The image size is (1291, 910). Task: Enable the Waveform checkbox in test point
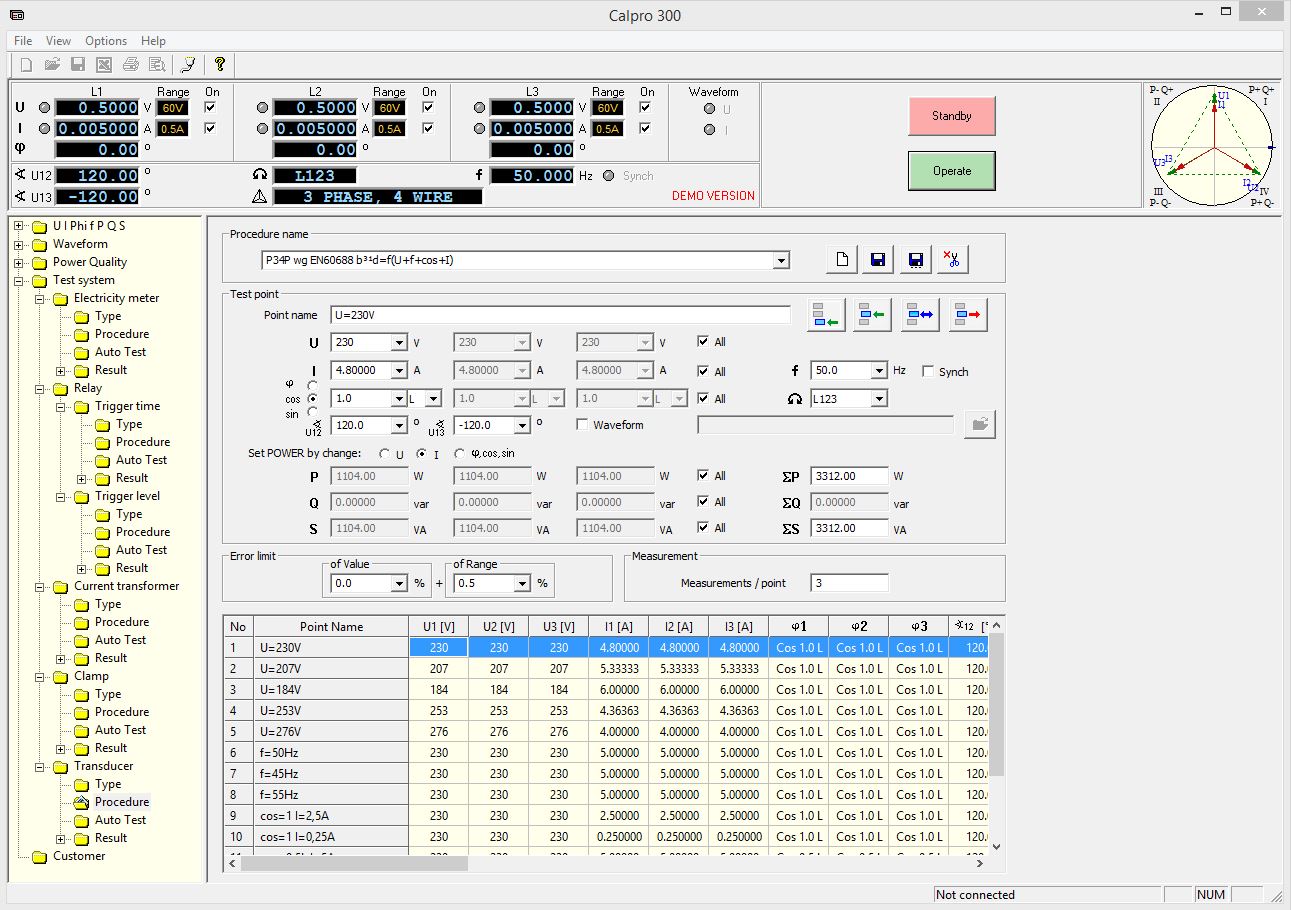coord(583,425)
